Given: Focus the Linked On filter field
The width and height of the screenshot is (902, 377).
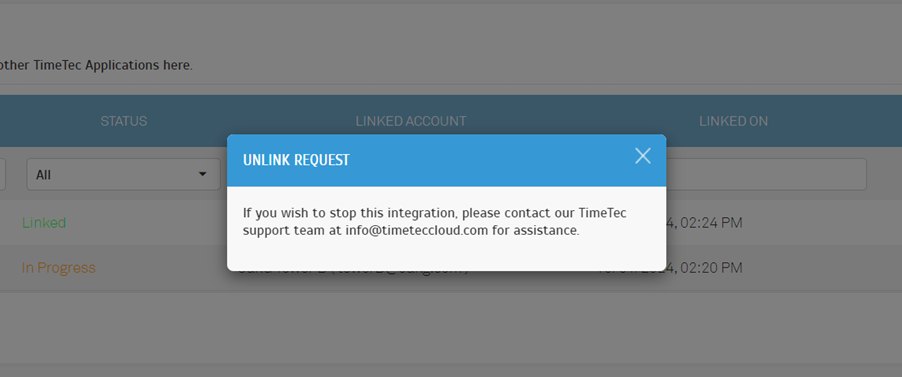Looking at the screenshot, I should (x=766, y=174).
